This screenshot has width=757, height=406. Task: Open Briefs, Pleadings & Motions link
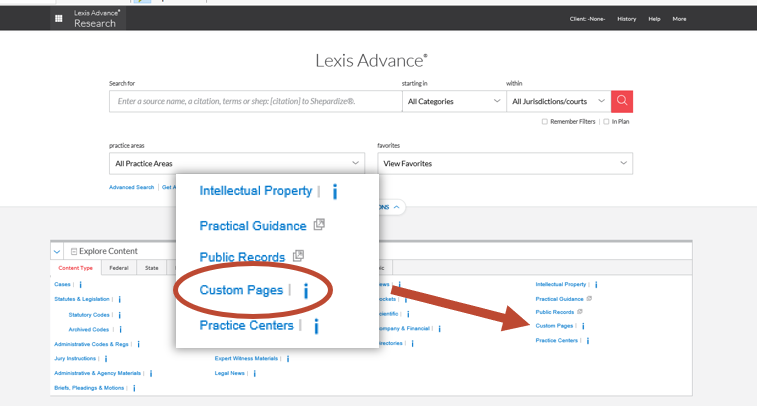(x=89, y=388)
